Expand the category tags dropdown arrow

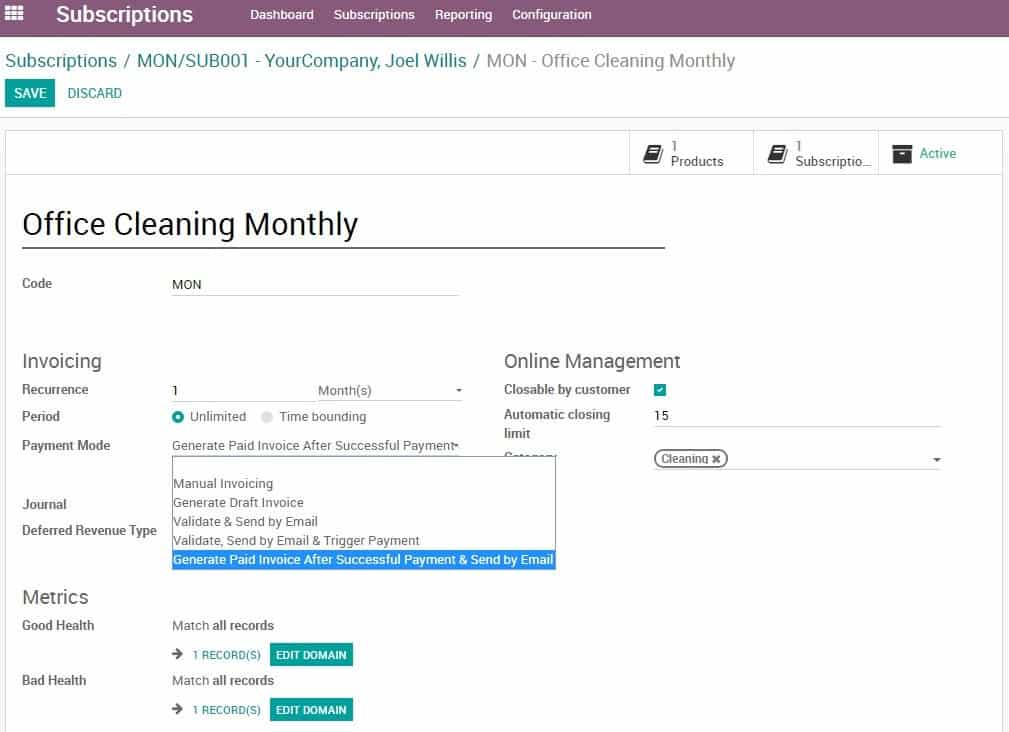click(x=936, y=460)
